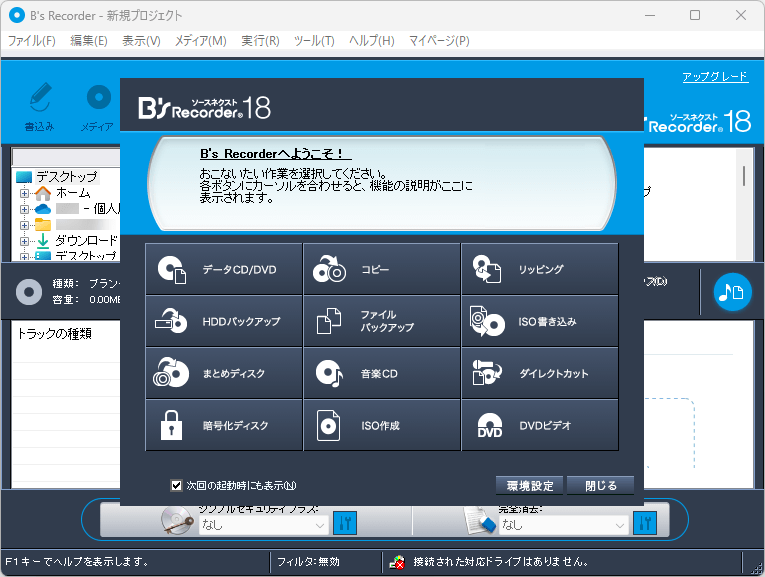
Task: Select デスクトップ root in folder tree
Action: [67, 177]
